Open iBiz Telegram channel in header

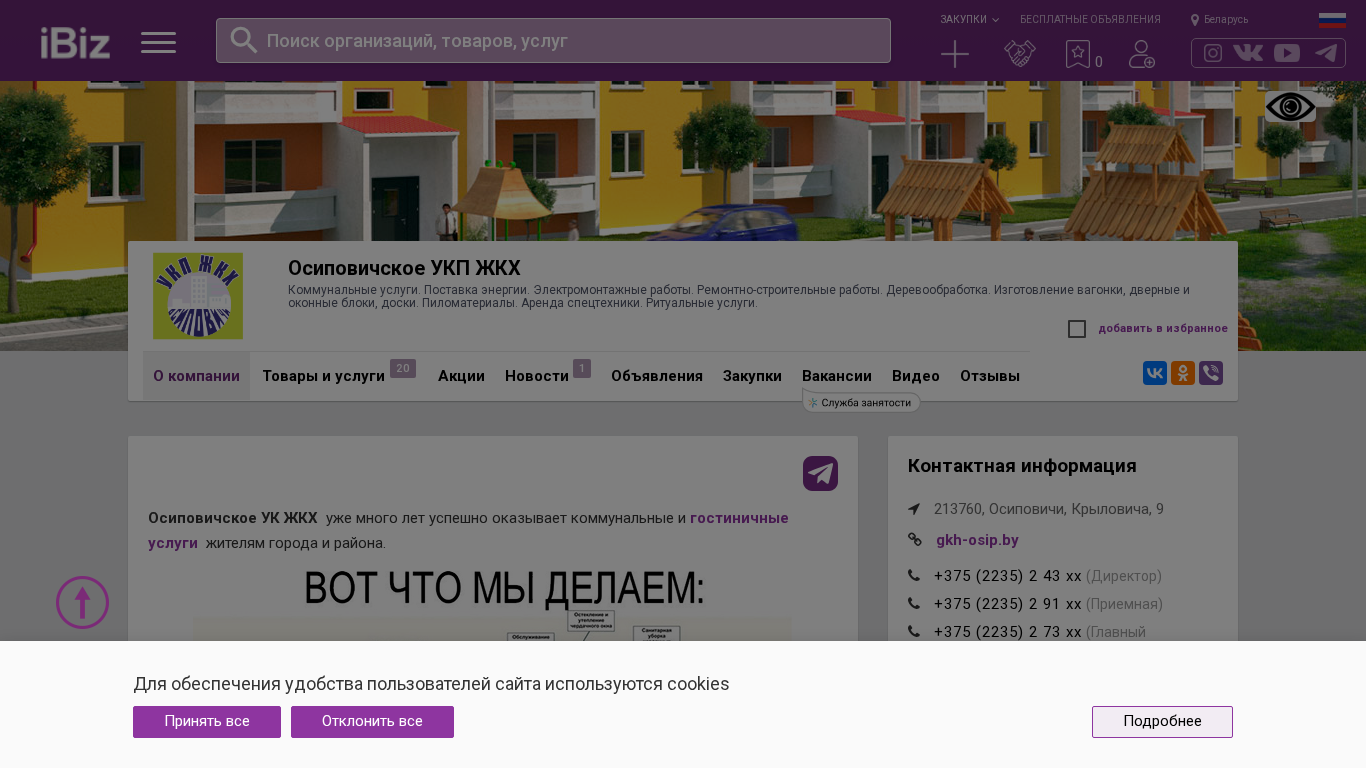1326,53
